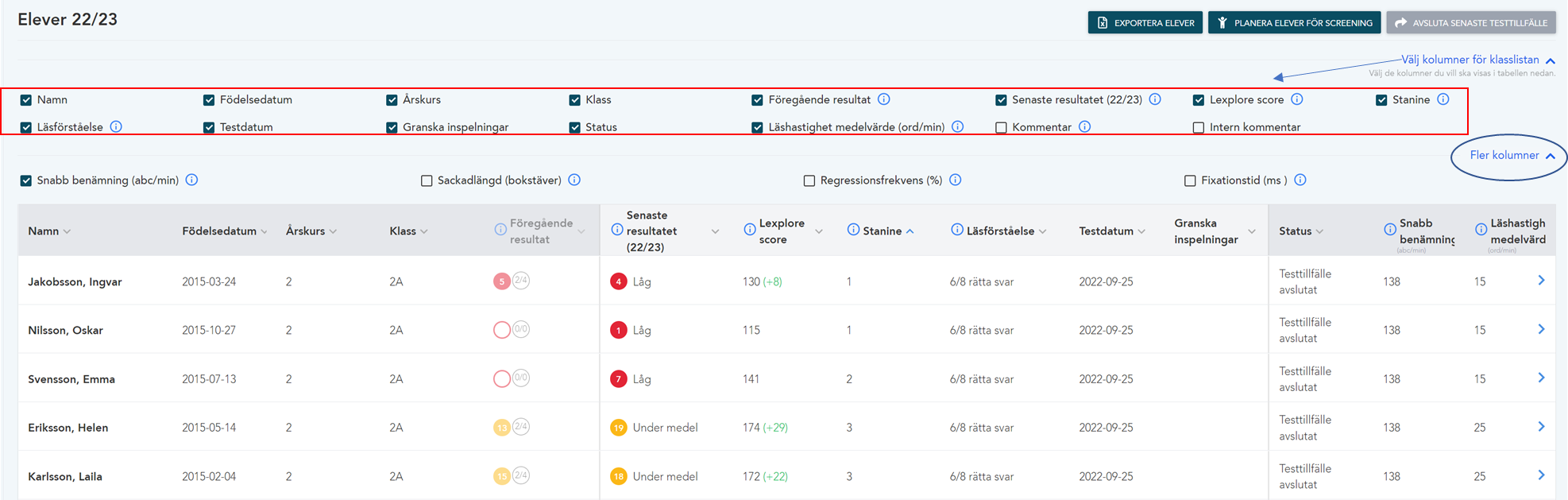
Task: Click empty previous result circle for Nilsson
Action: pos(501,330)
